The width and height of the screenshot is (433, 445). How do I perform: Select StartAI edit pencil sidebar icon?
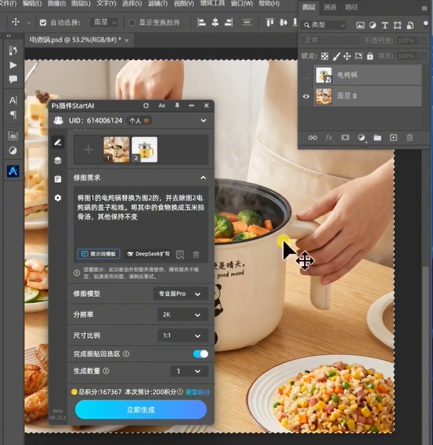(58, 142)
